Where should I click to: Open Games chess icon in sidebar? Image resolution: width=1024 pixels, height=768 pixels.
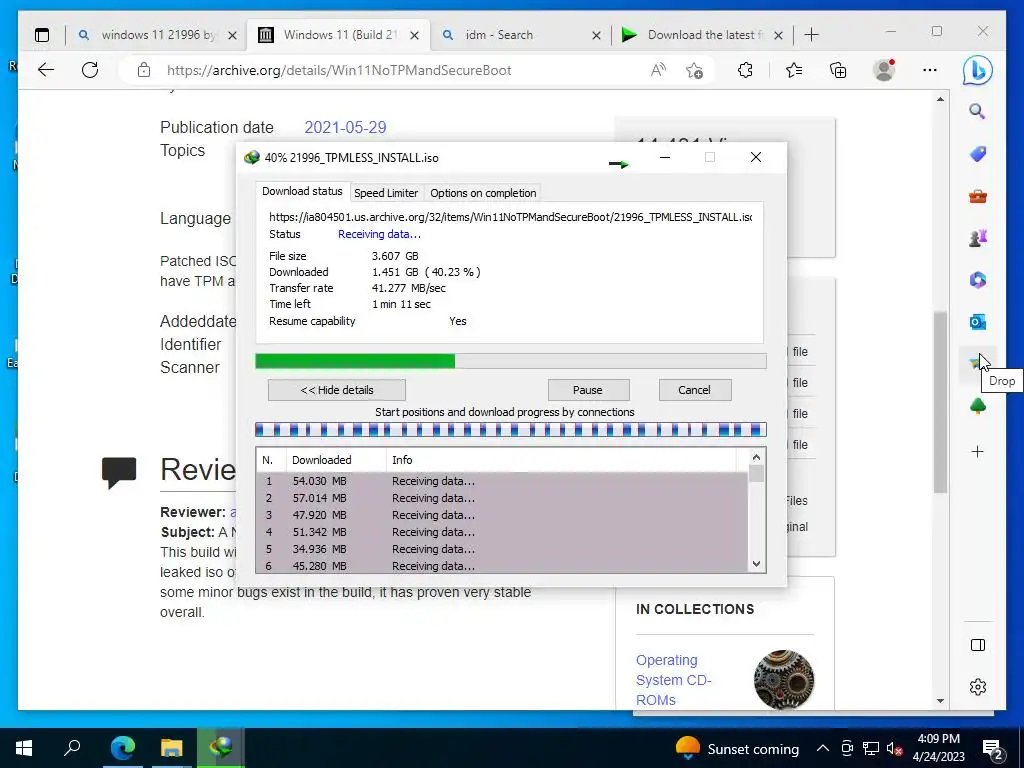[978, 238]
